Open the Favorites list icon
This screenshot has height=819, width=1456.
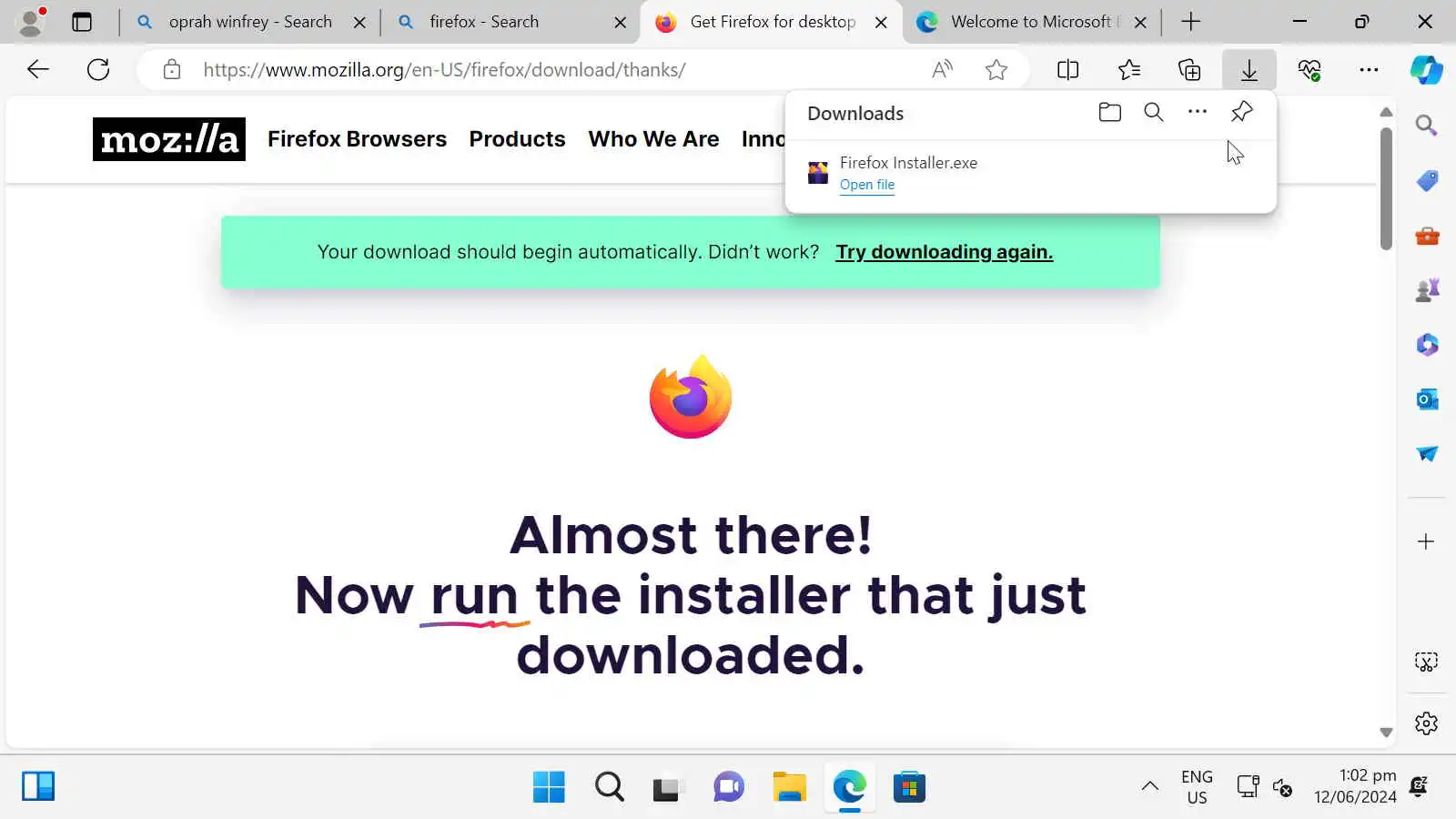click(1129, 69)
